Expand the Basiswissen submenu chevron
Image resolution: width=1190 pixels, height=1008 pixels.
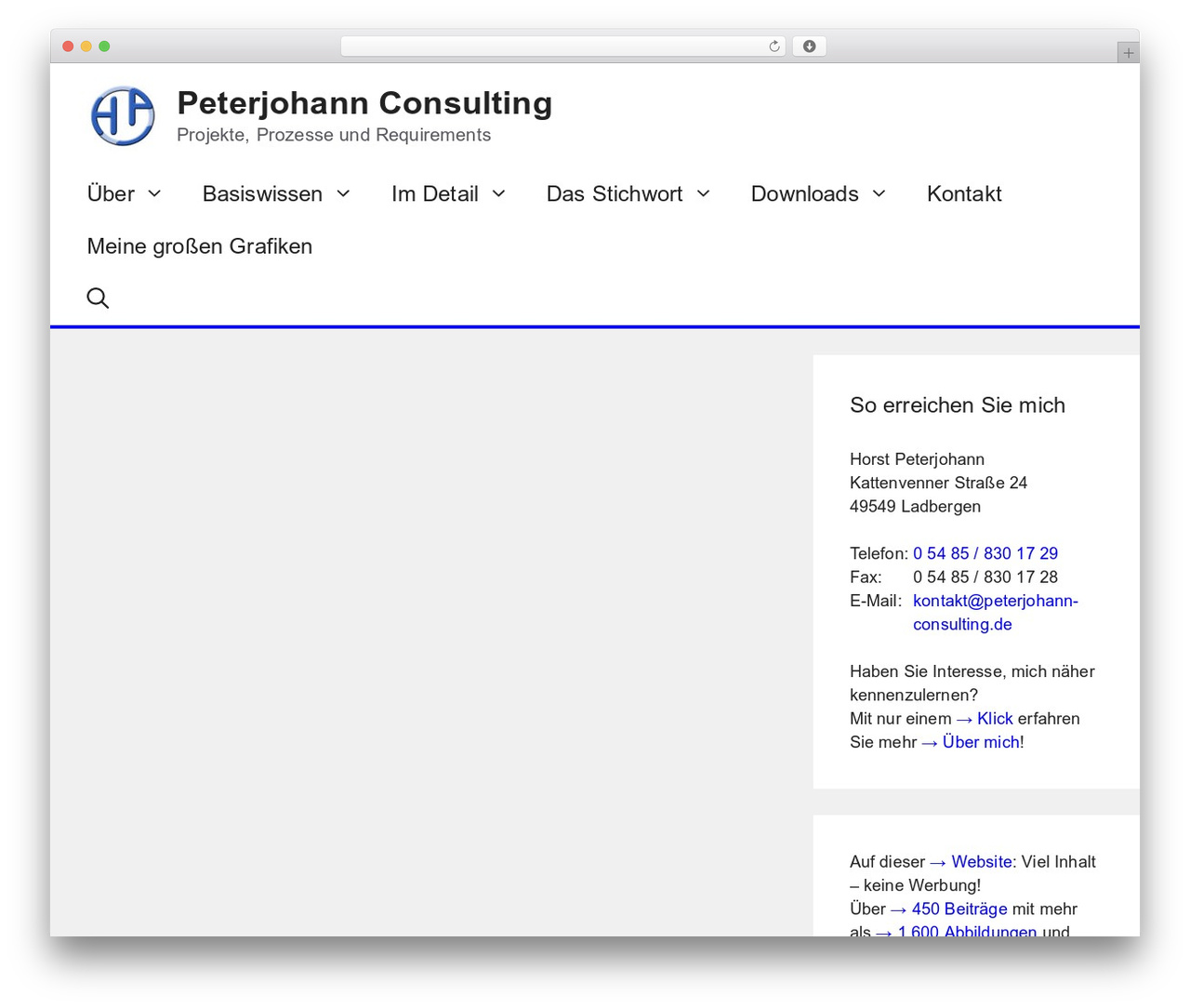tap(343, 193)
